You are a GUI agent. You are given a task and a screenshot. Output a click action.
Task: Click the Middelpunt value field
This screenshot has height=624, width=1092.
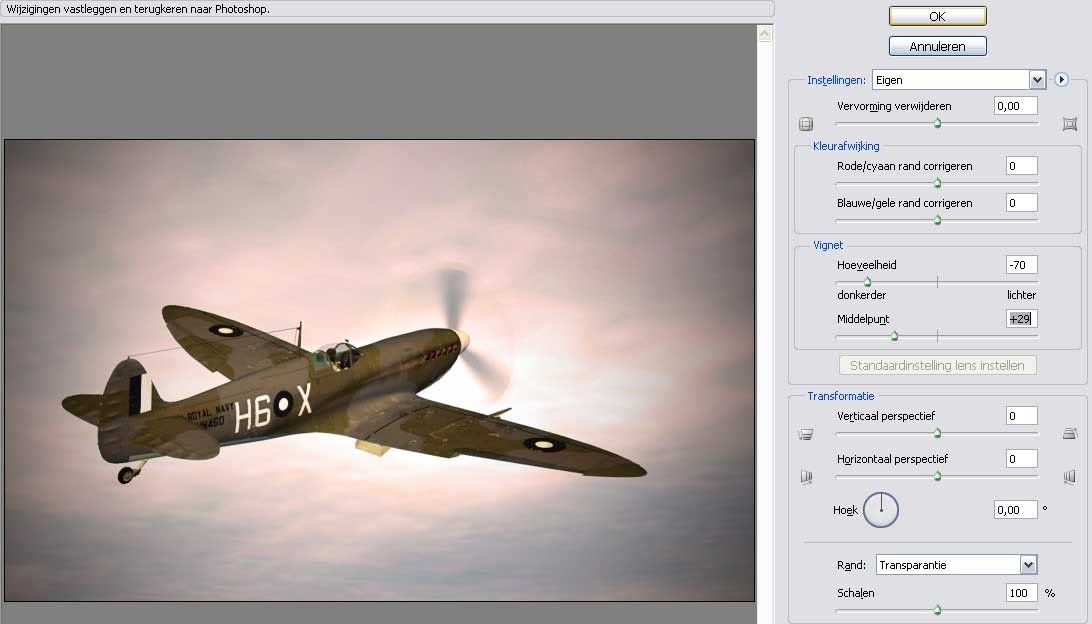[1022, 319]
